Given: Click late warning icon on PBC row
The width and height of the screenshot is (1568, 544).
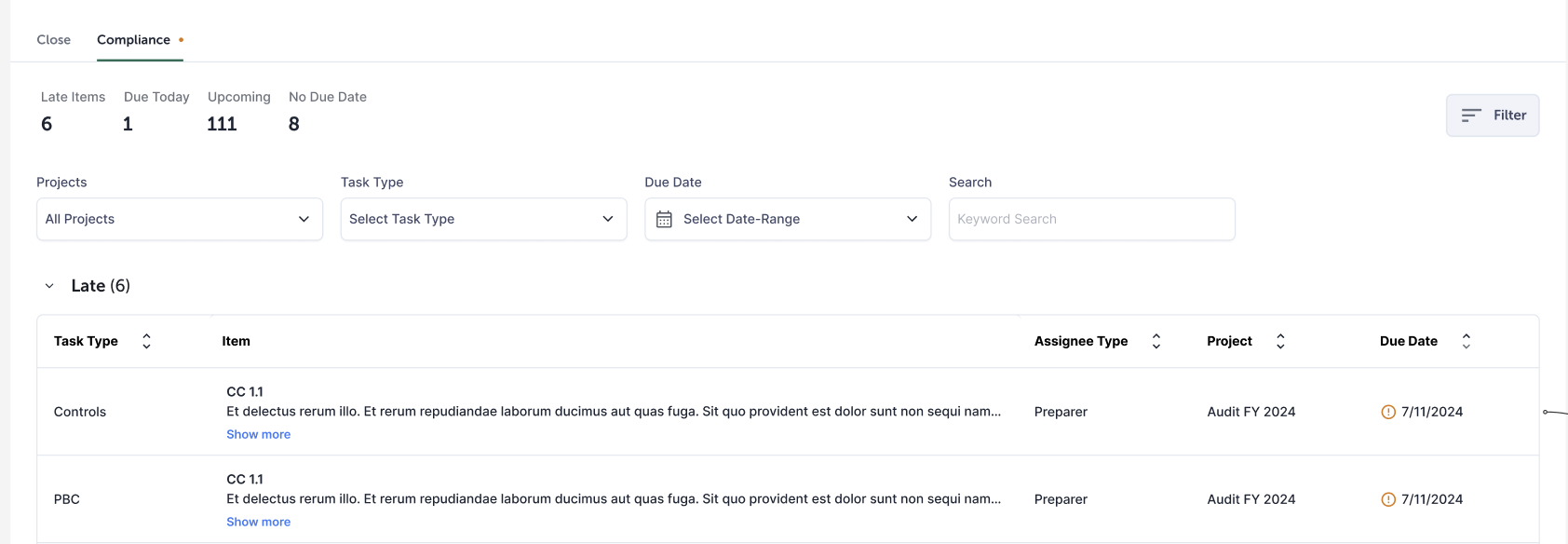Looking at the screenshot, I should [x=1388, y=499].
